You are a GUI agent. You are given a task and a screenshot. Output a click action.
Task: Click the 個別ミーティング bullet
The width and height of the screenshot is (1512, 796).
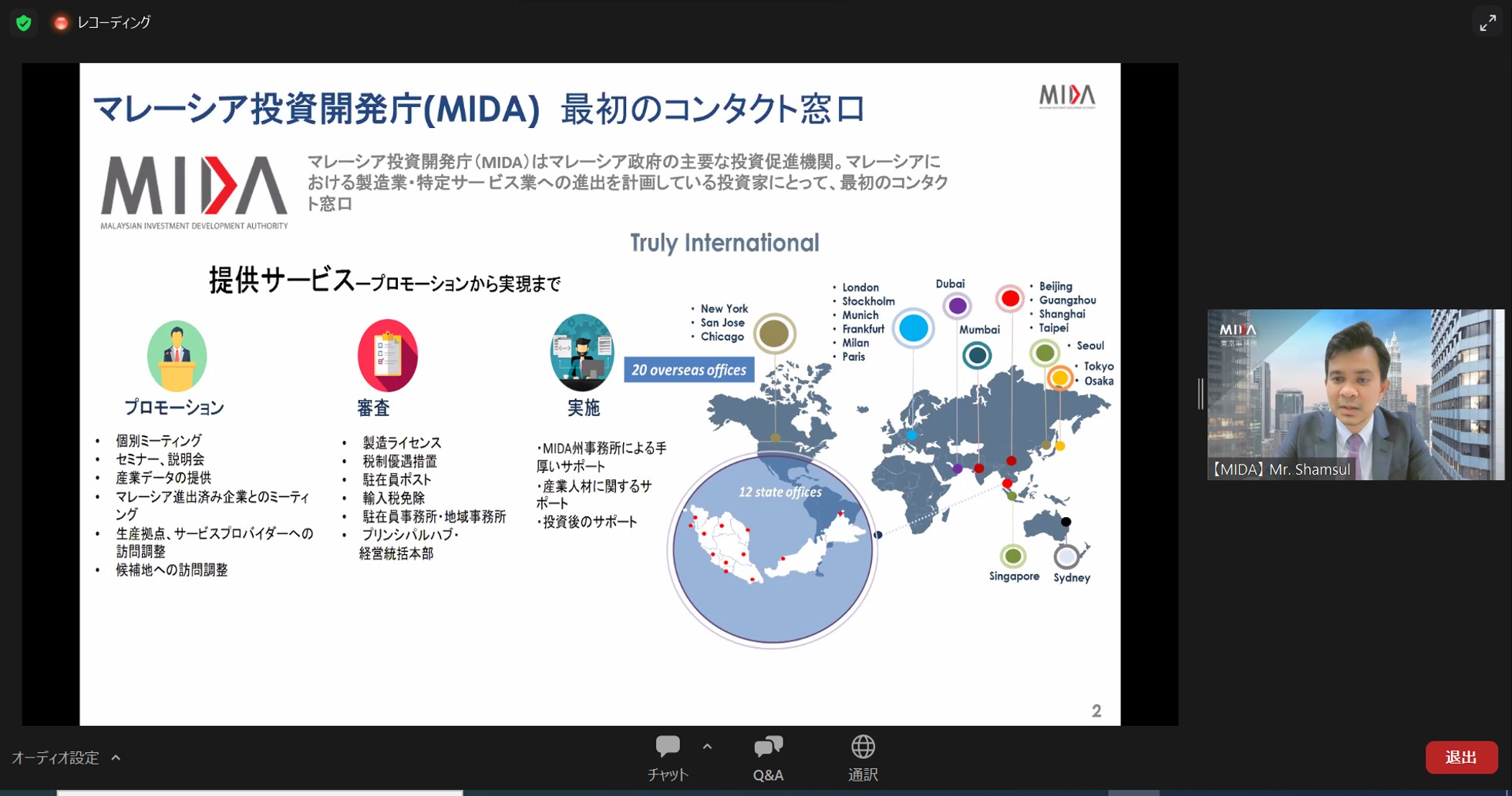click(x=159, y=441)
